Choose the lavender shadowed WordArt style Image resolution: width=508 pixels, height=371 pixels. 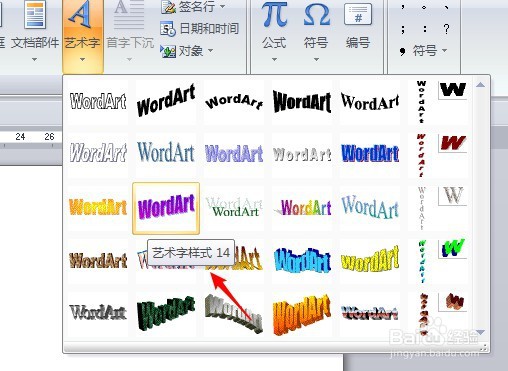tap(234, 154)
